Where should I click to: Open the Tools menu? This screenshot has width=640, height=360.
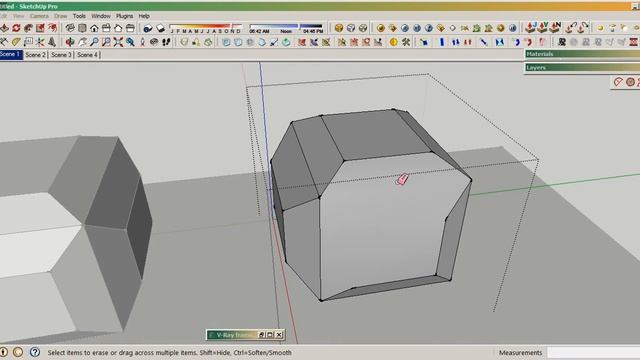pyautogui.click(x=79, y=16)
